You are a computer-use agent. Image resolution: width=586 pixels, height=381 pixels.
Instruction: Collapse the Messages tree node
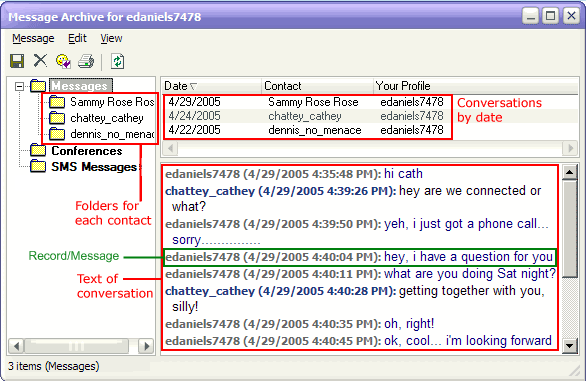click(x=19, y=87)
